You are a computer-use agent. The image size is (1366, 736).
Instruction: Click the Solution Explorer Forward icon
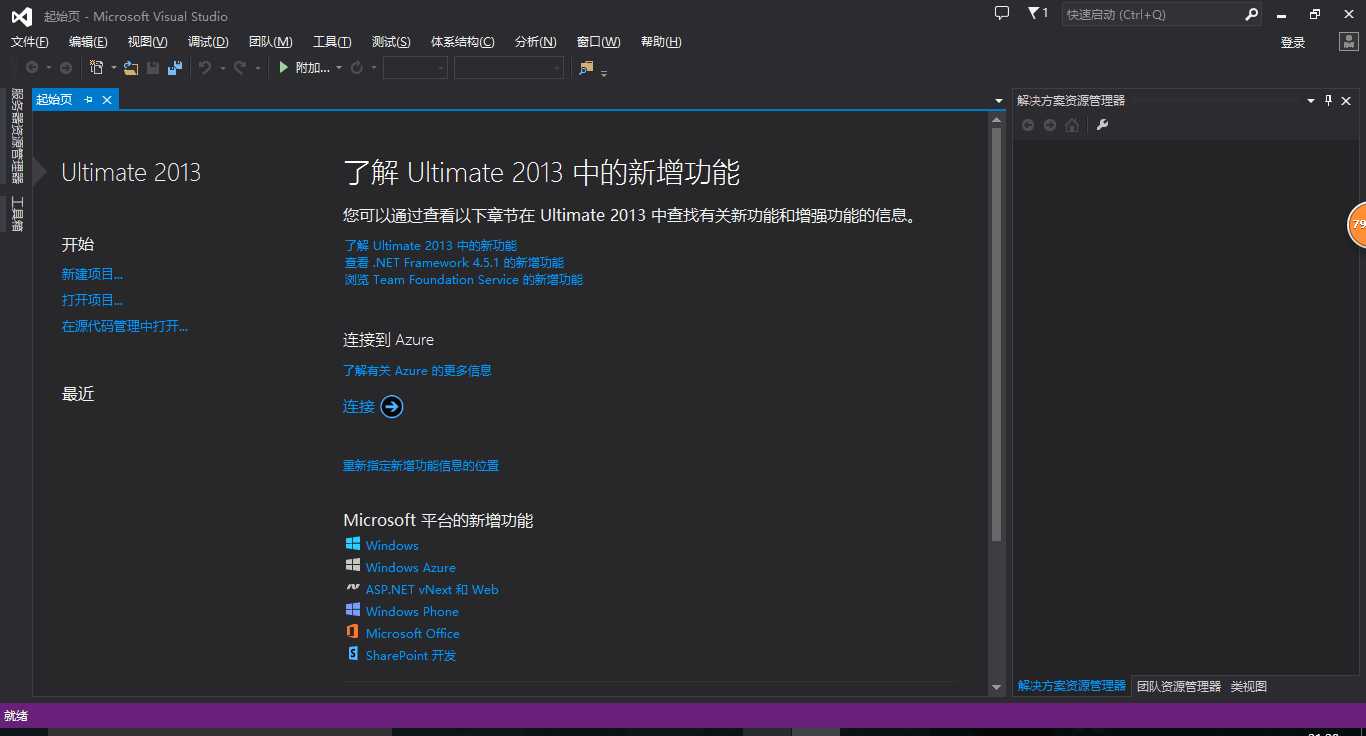point(1050,125)
